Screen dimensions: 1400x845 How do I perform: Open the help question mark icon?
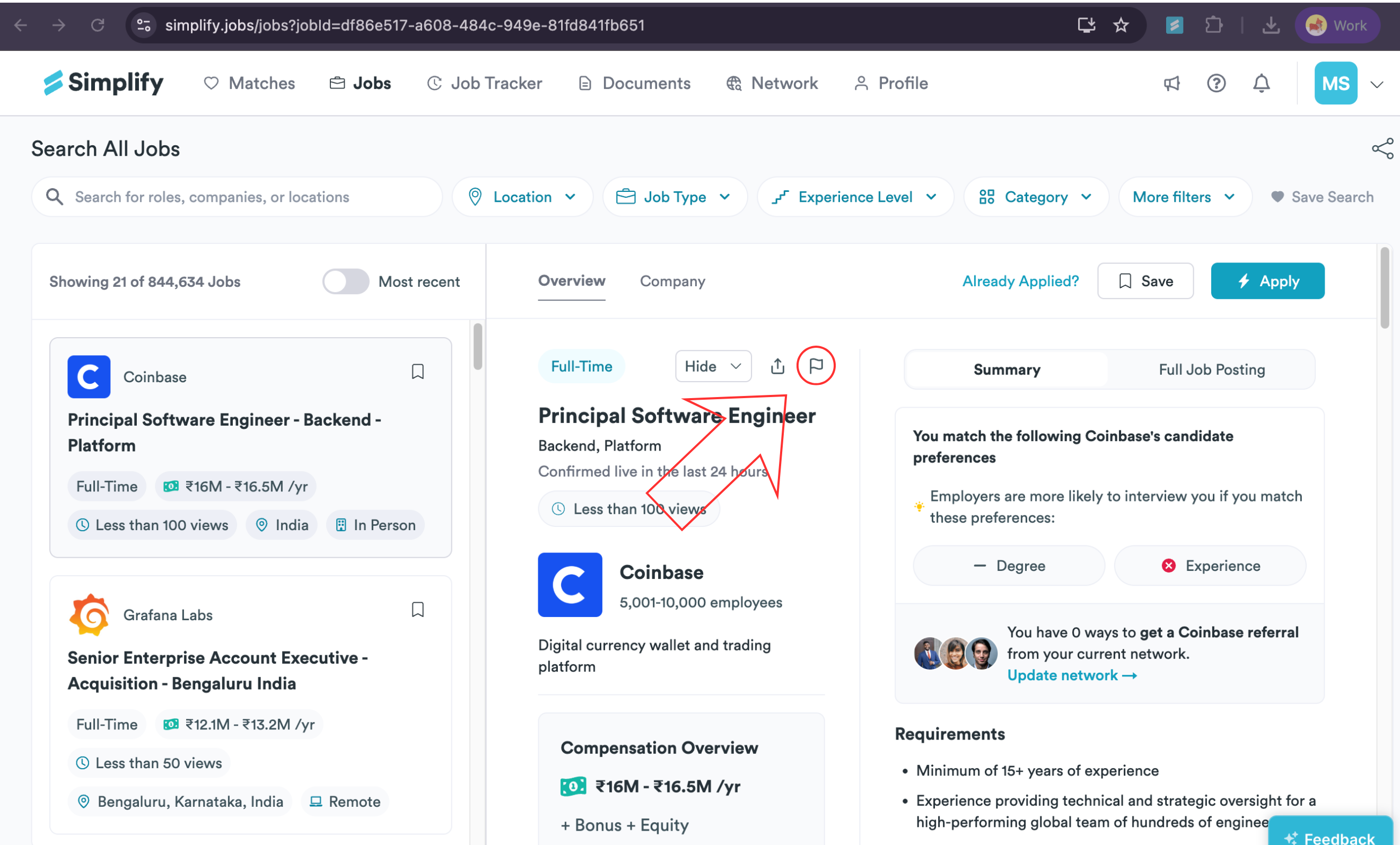(1217, 83)
